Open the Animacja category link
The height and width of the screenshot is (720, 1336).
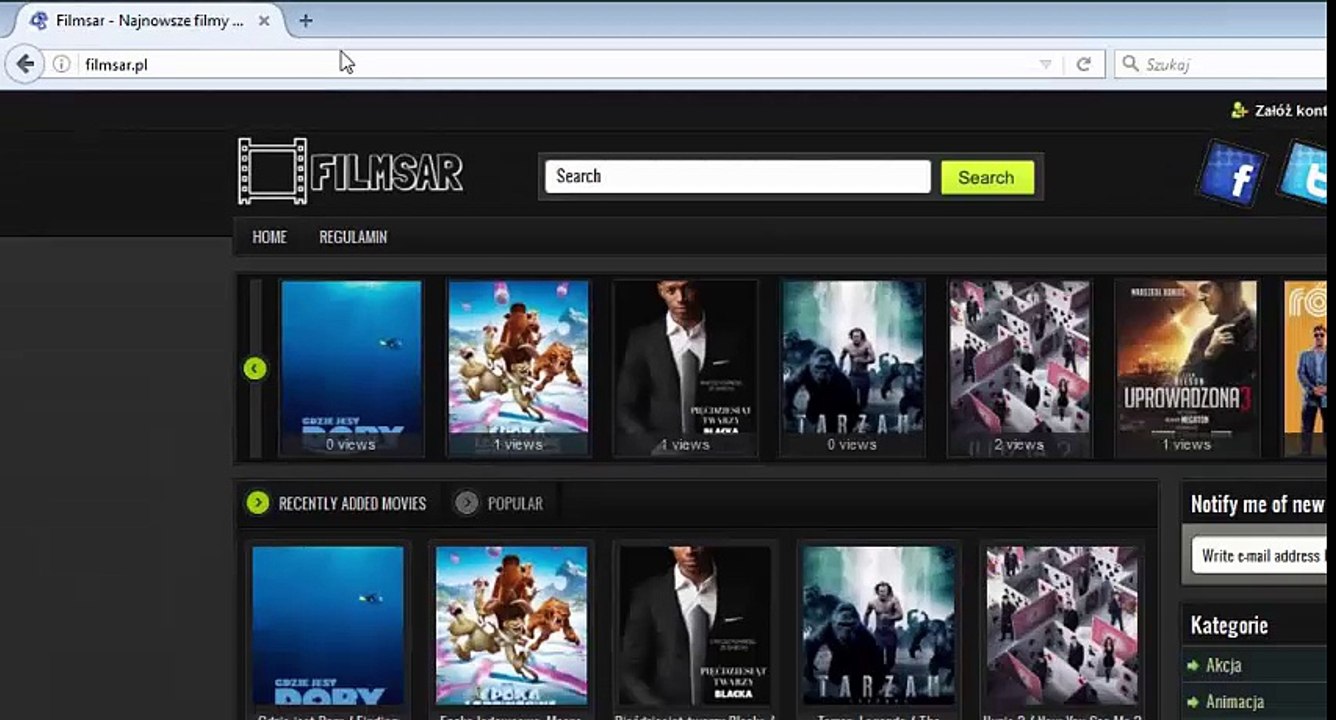point(1235,702)
